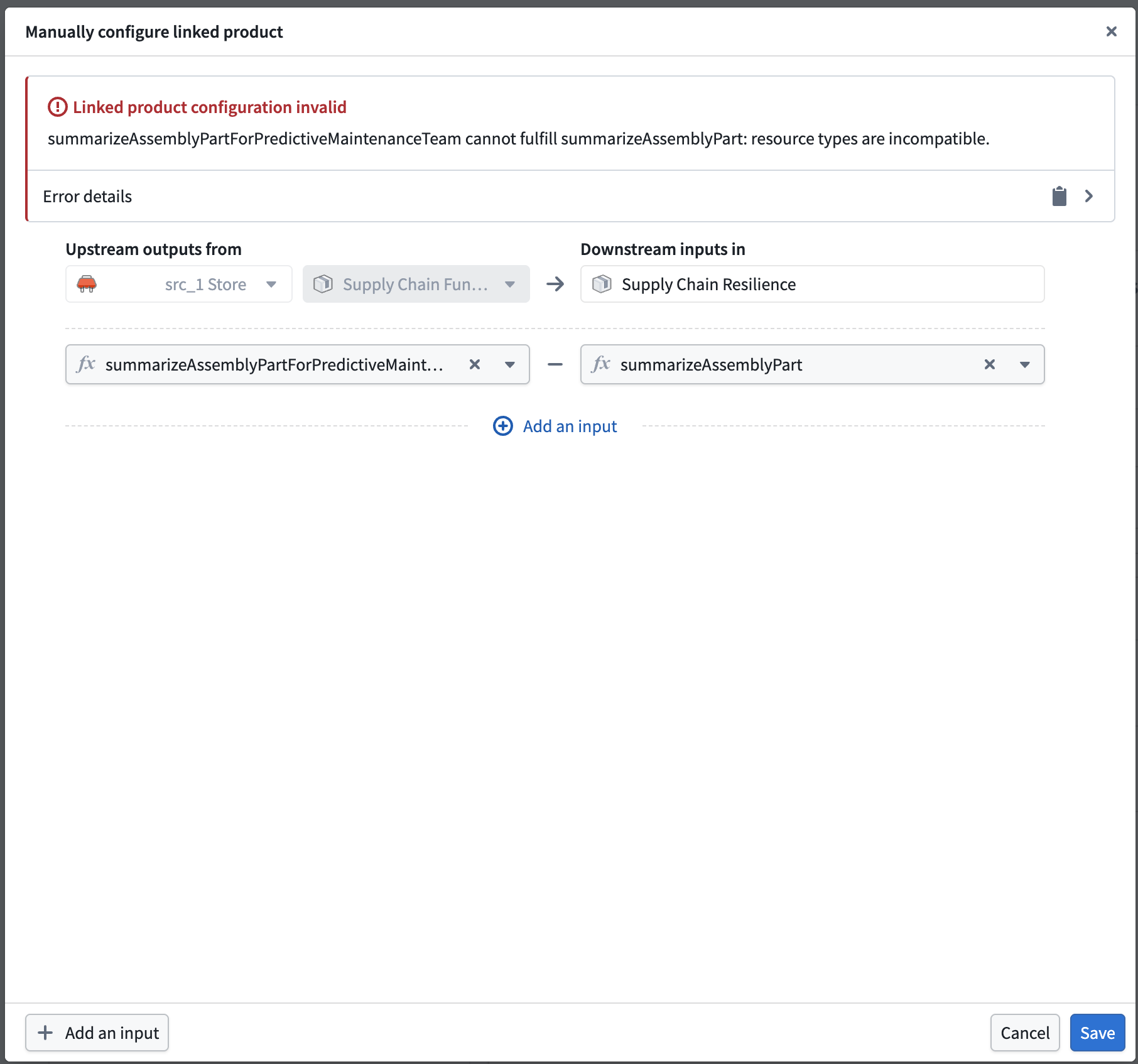The width and height of the screenshot is (1138, 1064).
Task: Select the summarizeAssemblyPartForPredictiveMaint... text
Action: (274, 364)
